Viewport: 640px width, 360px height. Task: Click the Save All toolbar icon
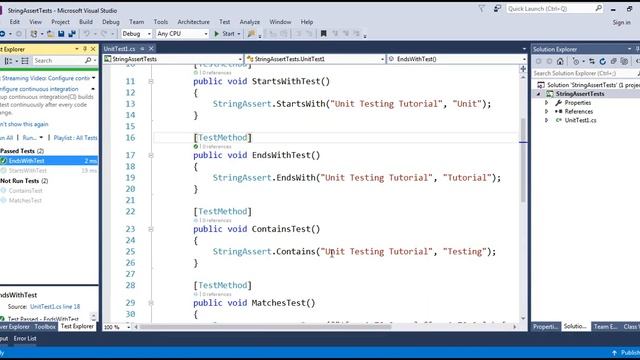(x=72, y=34)
